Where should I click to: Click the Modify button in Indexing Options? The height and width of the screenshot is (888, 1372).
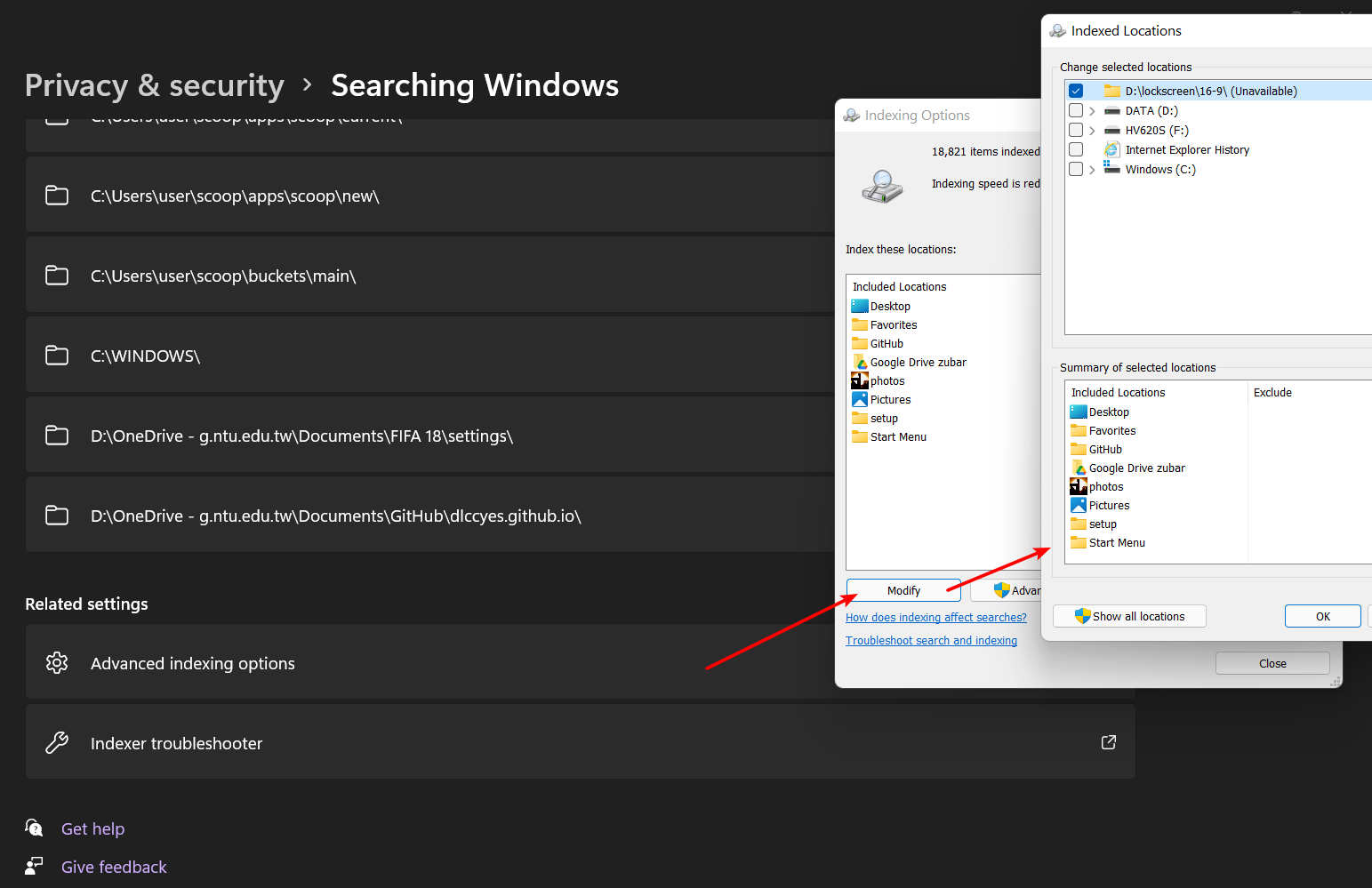click(903, 590)
